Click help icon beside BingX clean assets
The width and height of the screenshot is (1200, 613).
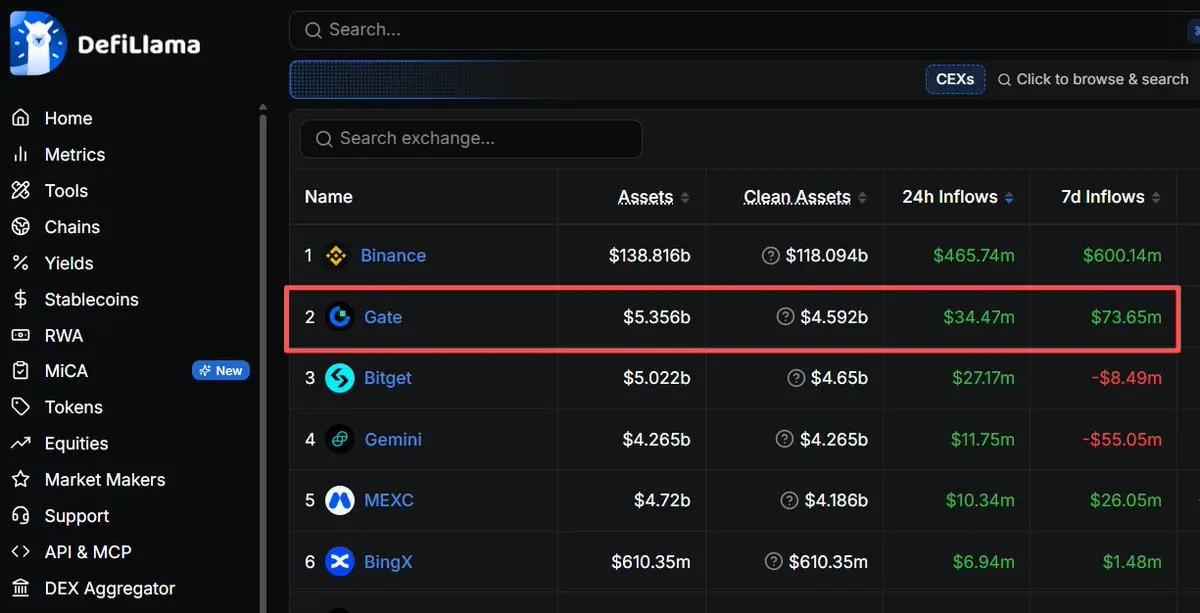[774, 562]
